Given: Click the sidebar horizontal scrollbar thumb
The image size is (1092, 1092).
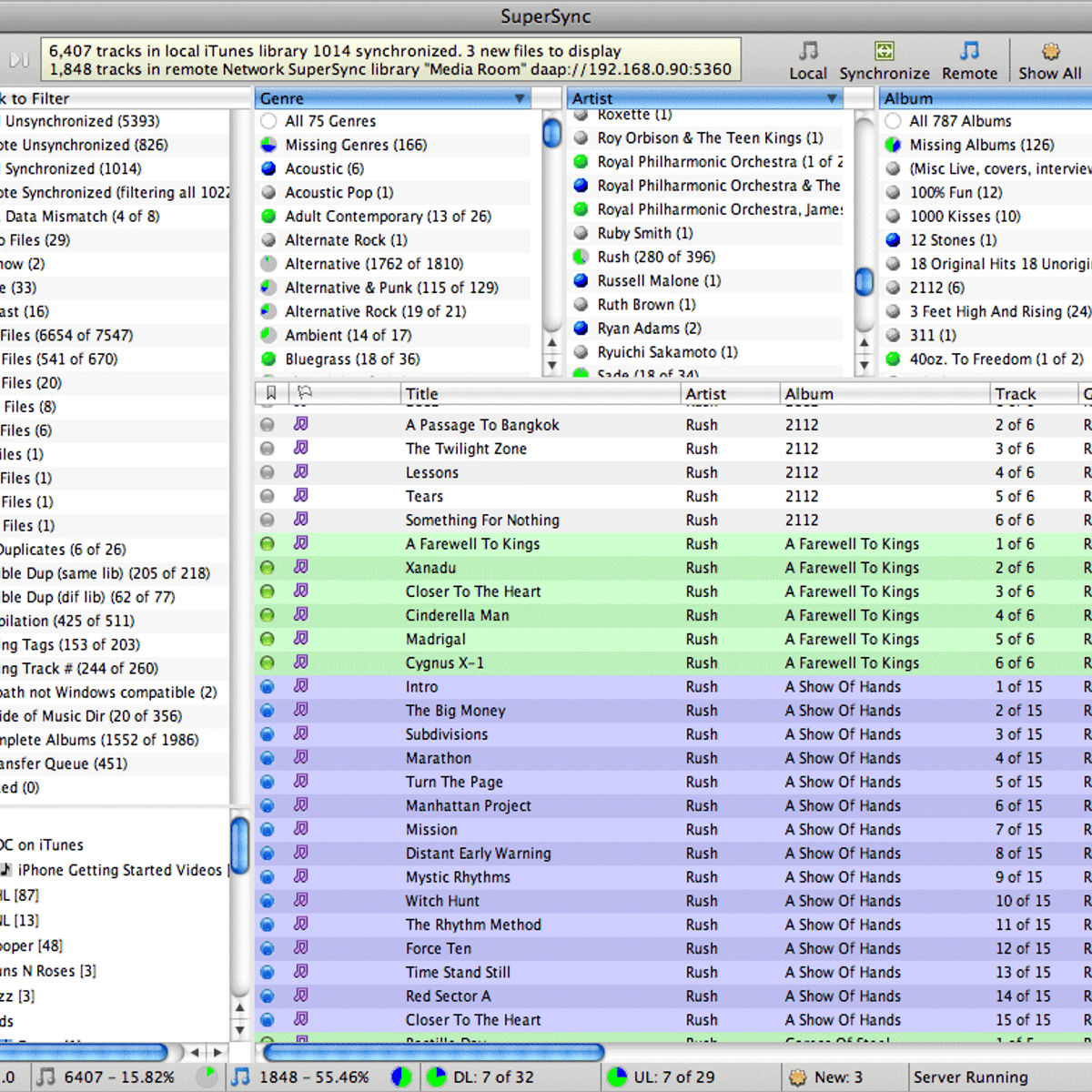Looking at the screenshot, I should [x=84, y=1053].
